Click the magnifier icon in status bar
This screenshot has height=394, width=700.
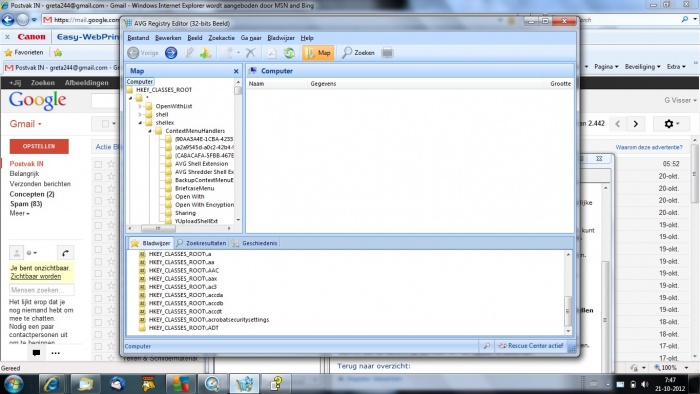point(486,346)
